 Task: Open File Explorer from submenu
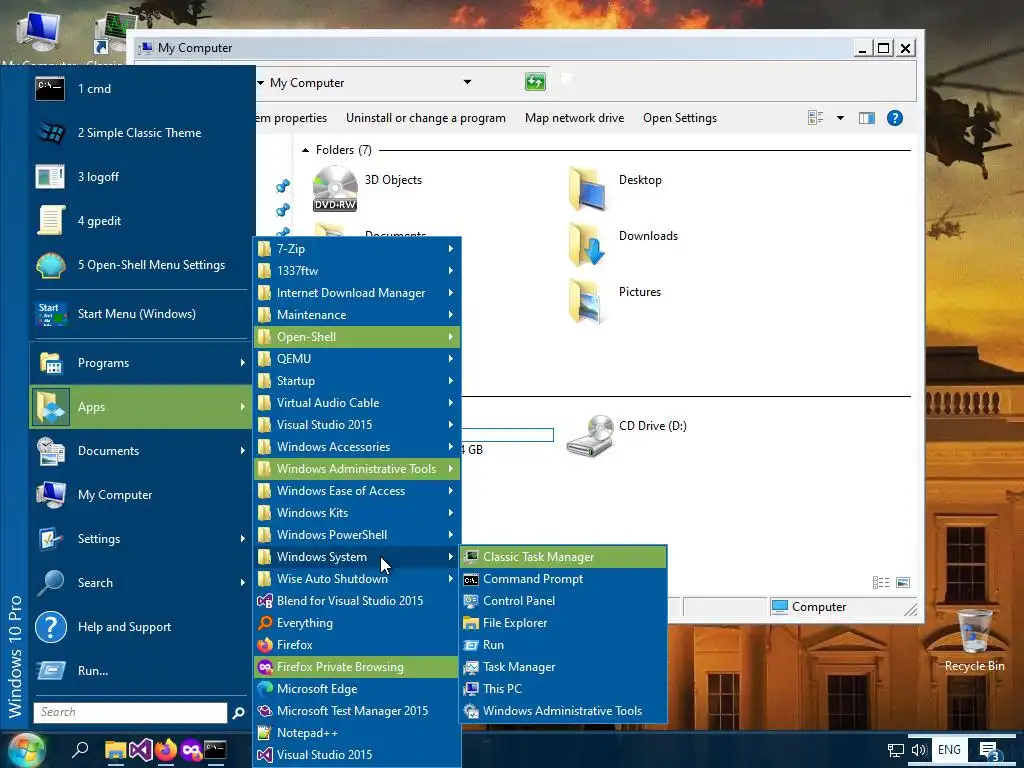563,623
